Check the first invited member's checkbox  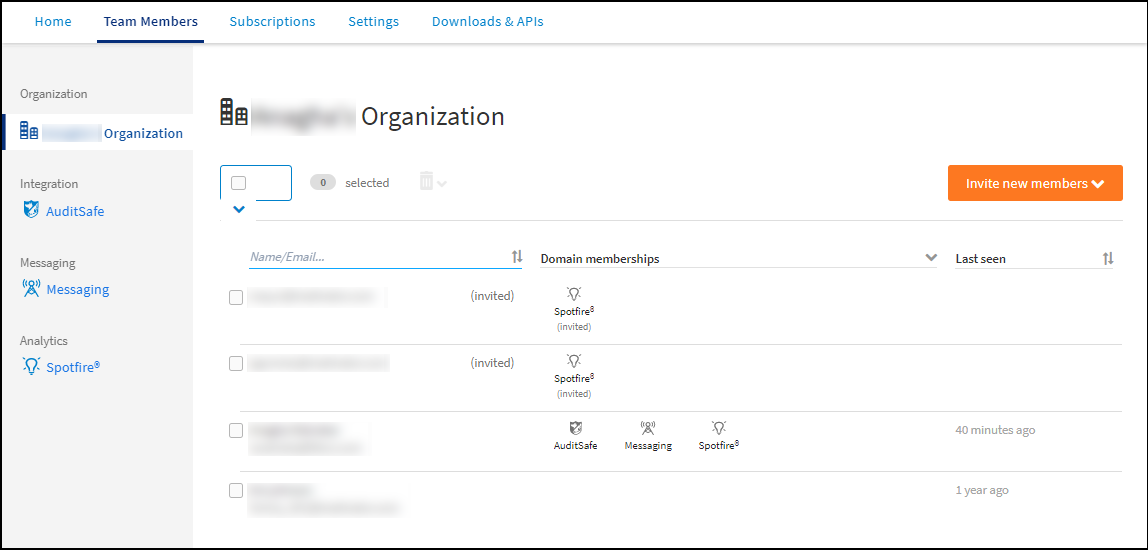pyautogui.click(x=236, y=297)
